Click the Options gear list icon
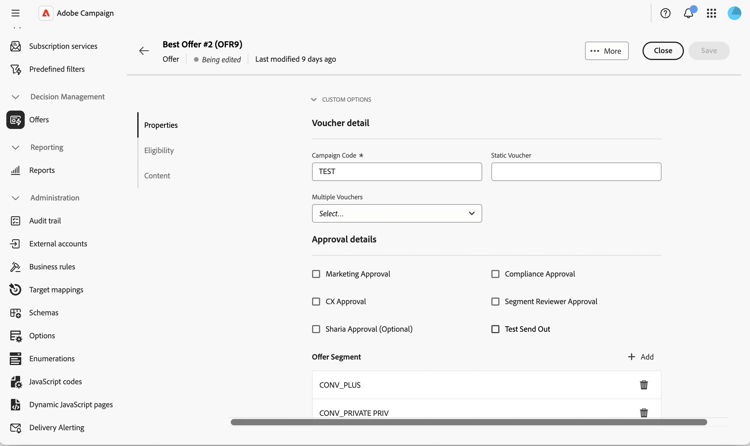 (x=16, y=336)
